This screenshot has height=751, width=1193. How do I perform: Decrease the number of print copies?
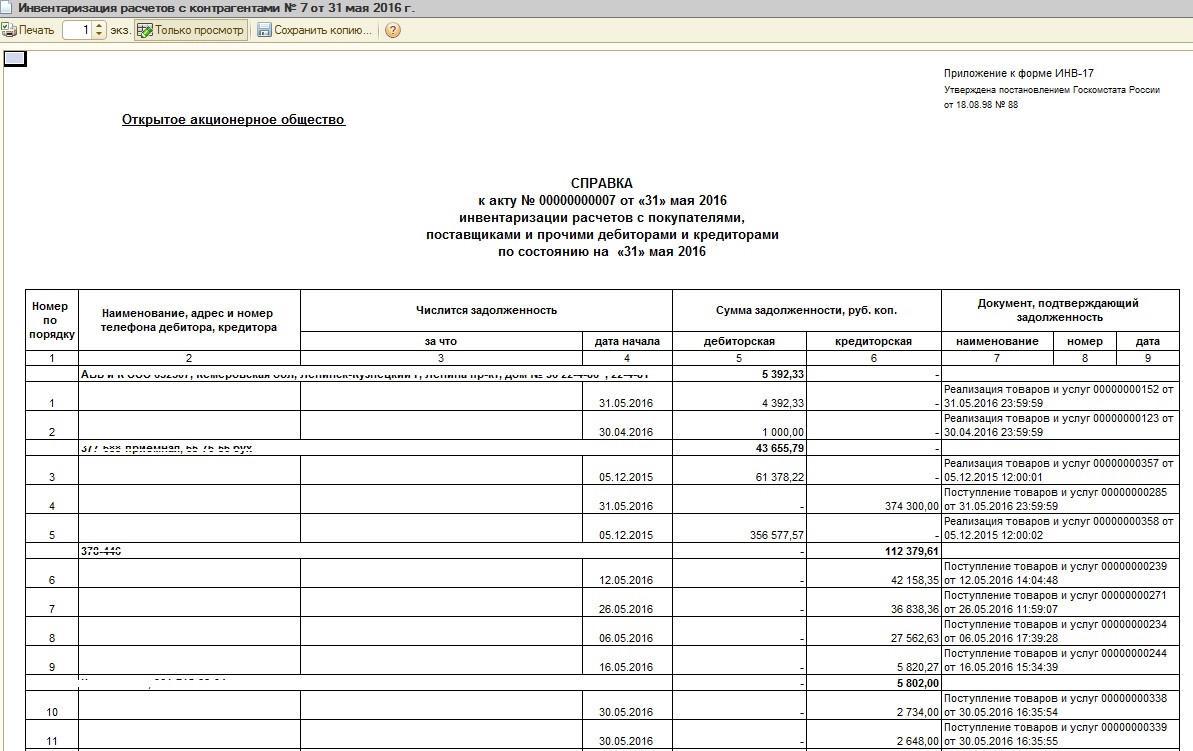tap(99, 35)
